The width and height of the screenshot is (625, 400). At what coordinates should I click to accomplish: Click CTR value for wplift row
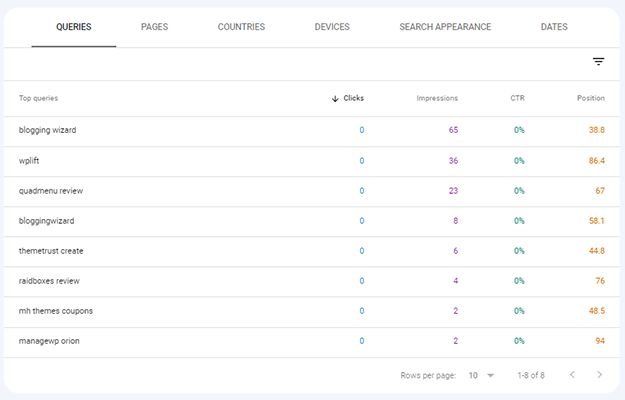tap(519, 161)
